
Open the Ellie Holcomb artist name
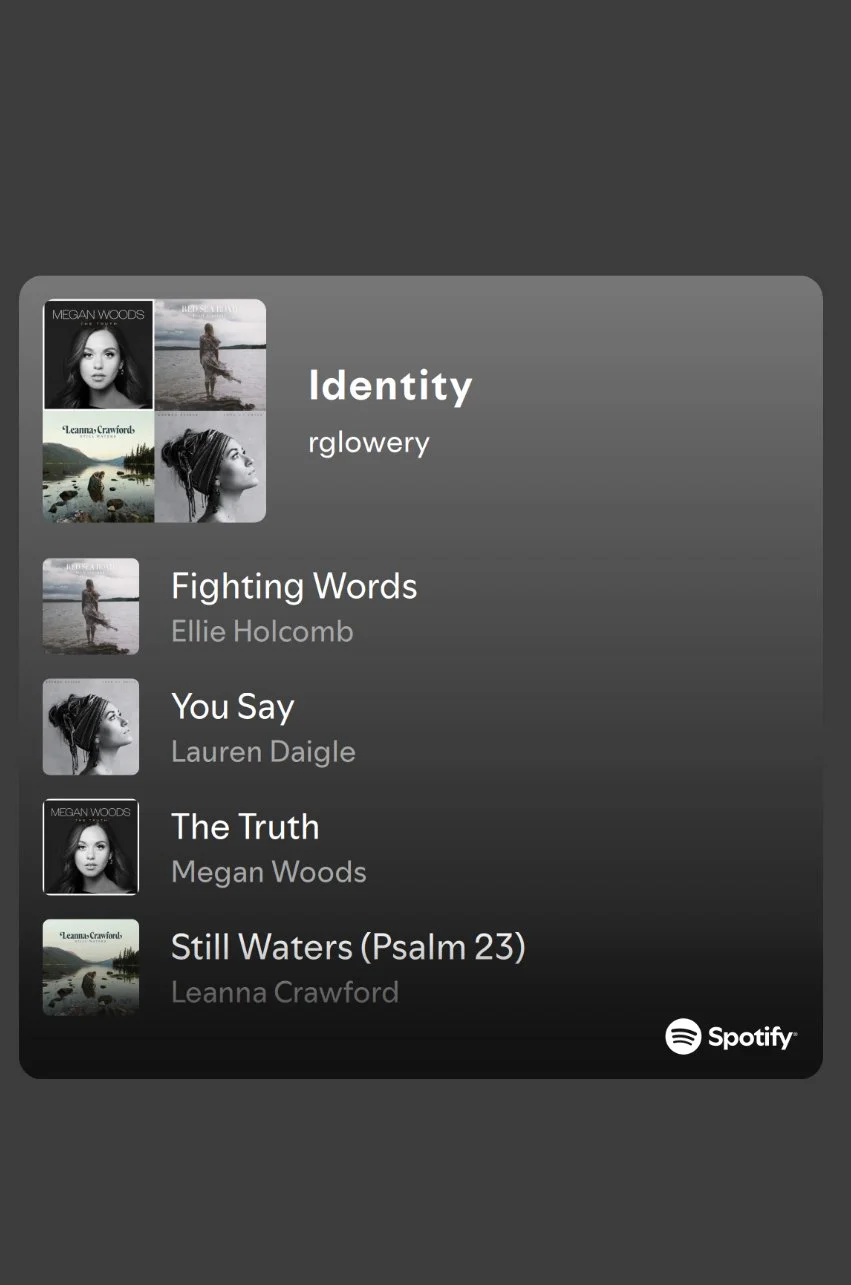click(262, 632)
